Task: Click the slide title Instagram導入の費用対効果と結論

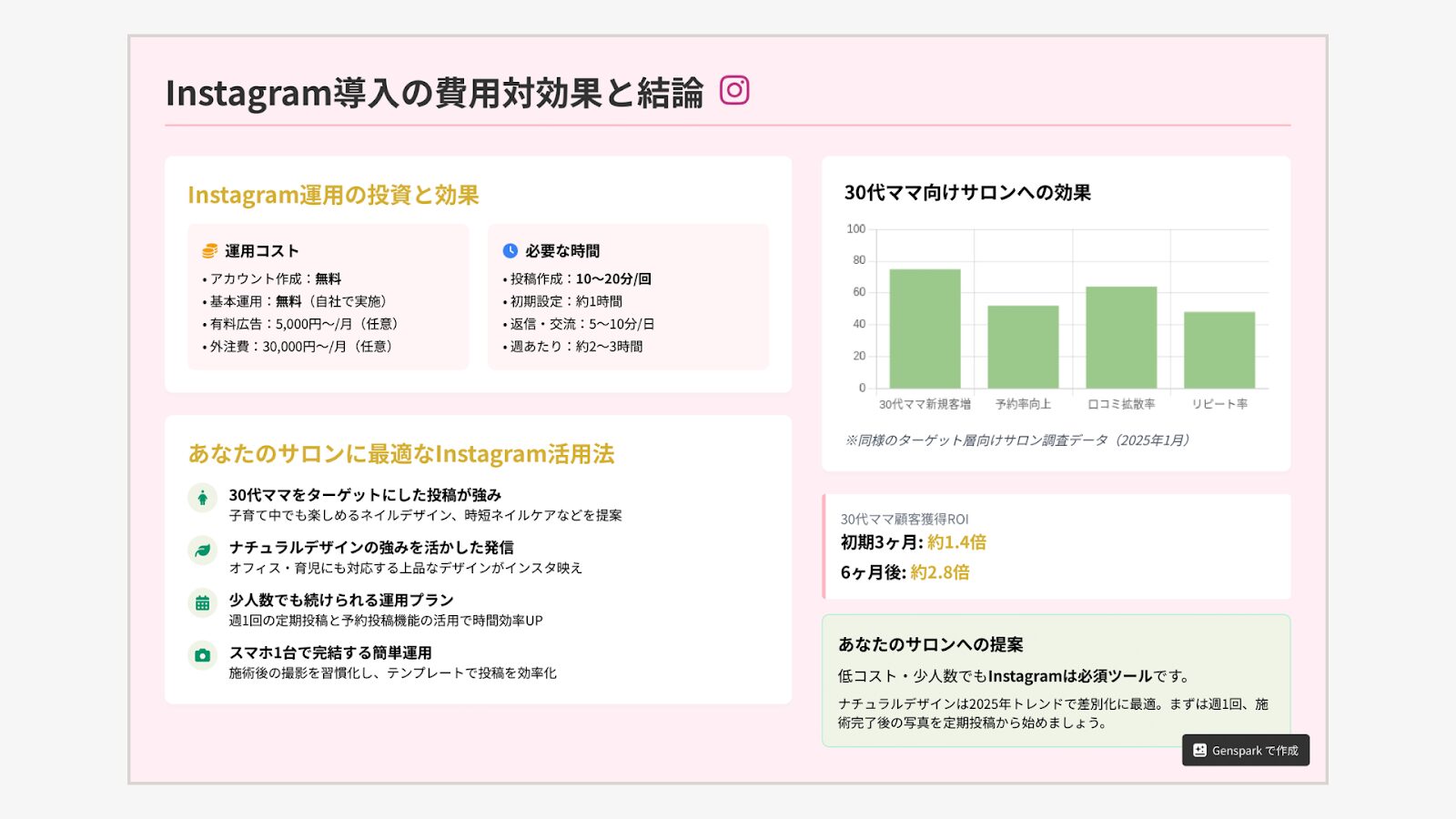Action: [434, 93]
